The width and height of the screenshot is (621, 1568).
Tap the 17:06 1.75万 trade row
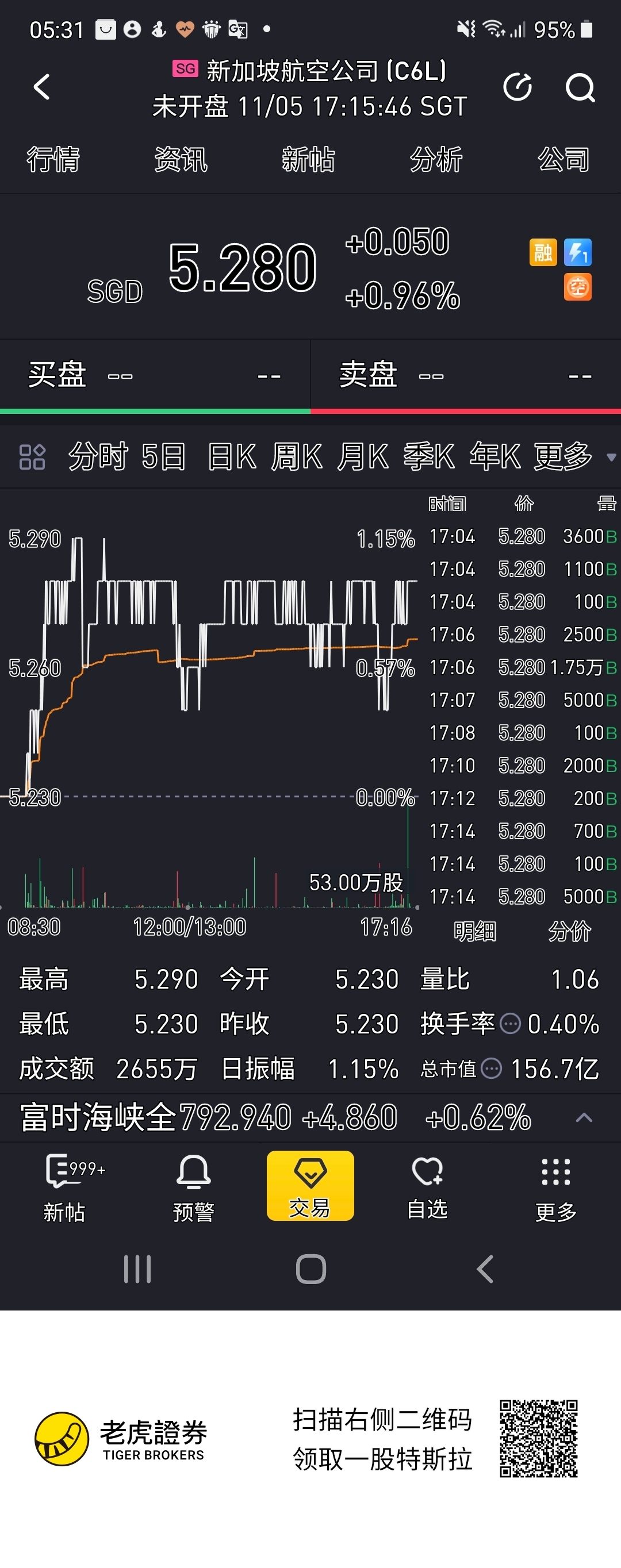(x=523, y=668)
